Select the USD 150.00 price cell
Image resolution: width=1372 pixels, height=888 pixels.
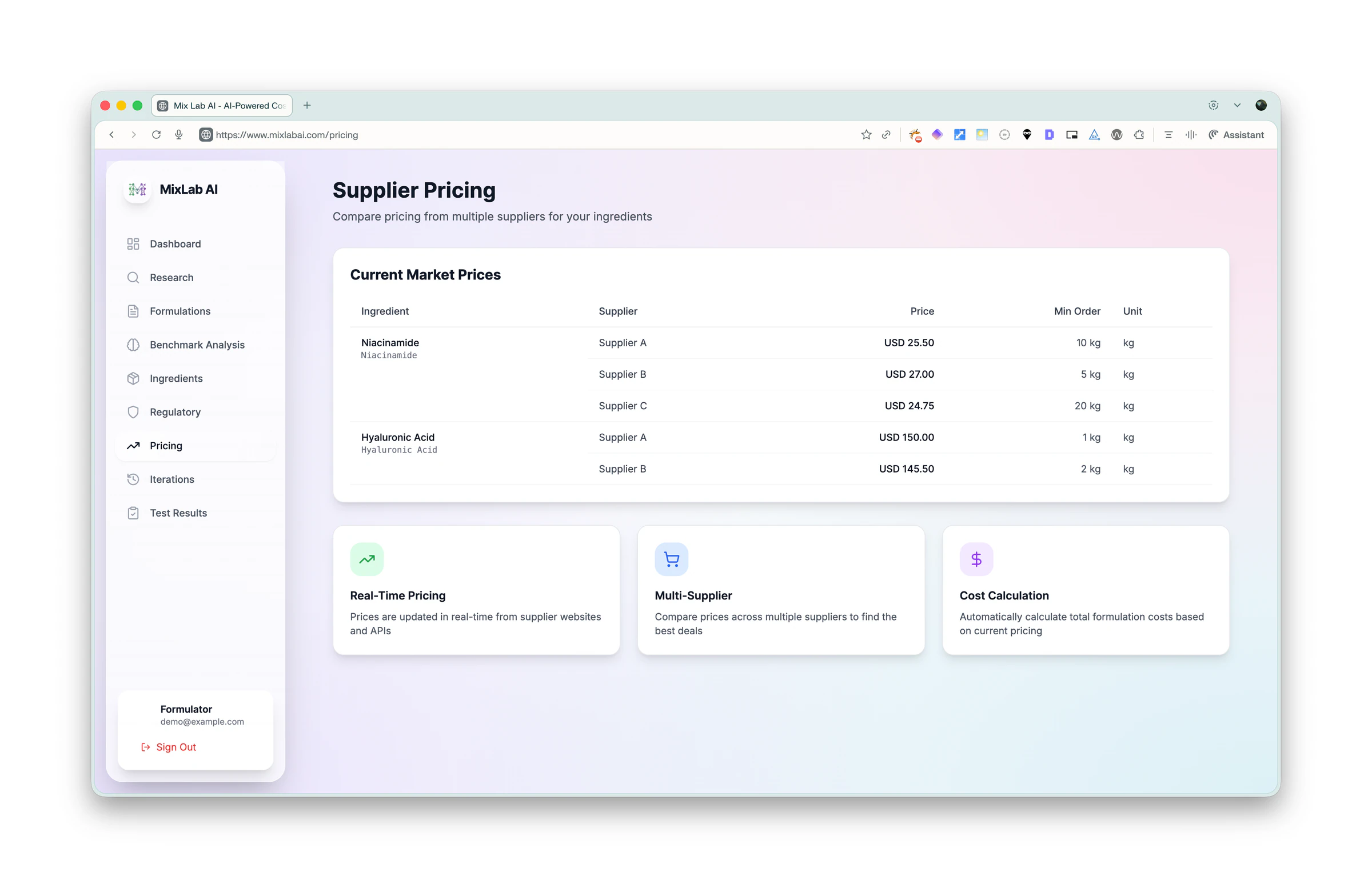(906, 437)
